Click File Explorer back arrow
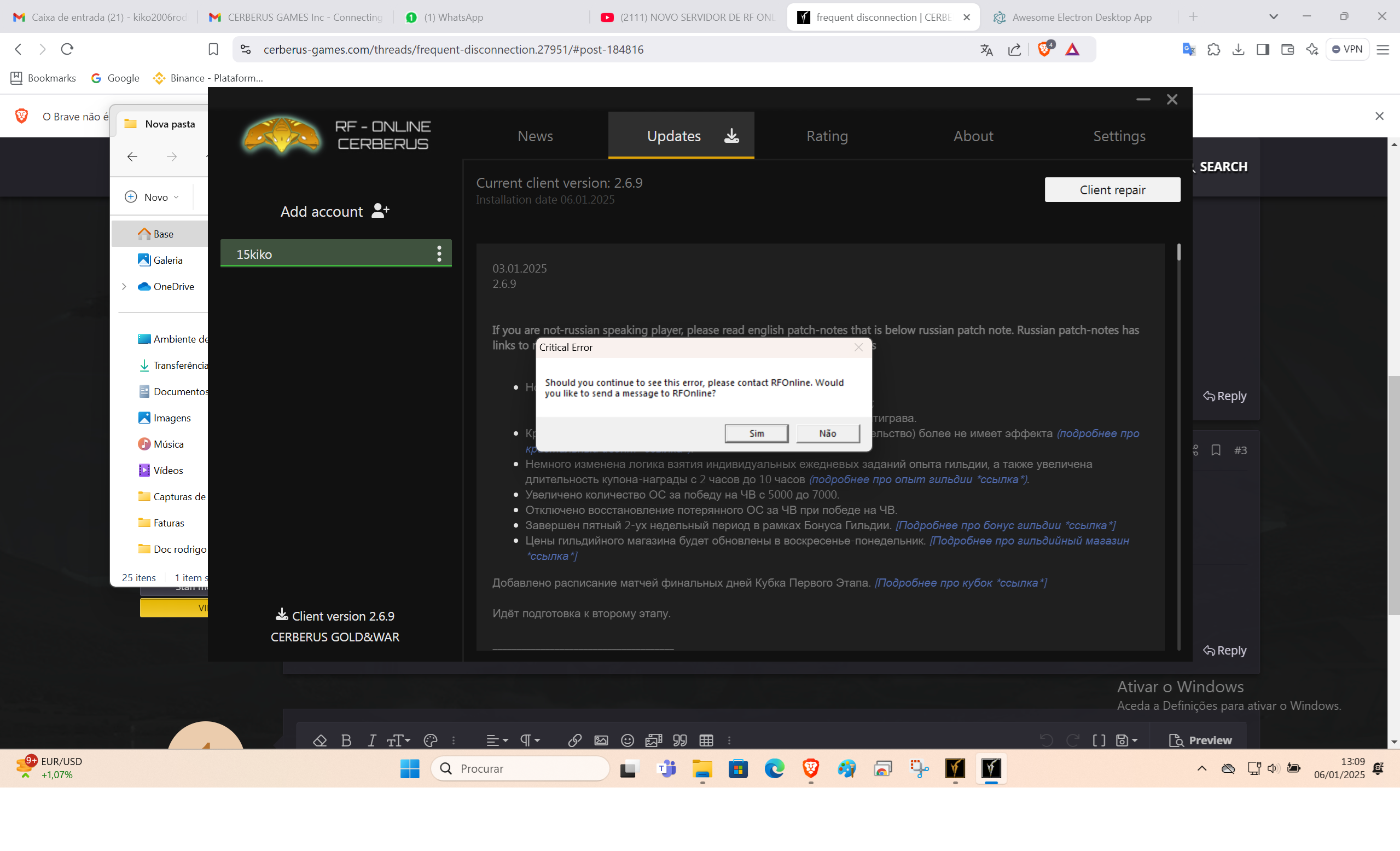 point(132,157)
